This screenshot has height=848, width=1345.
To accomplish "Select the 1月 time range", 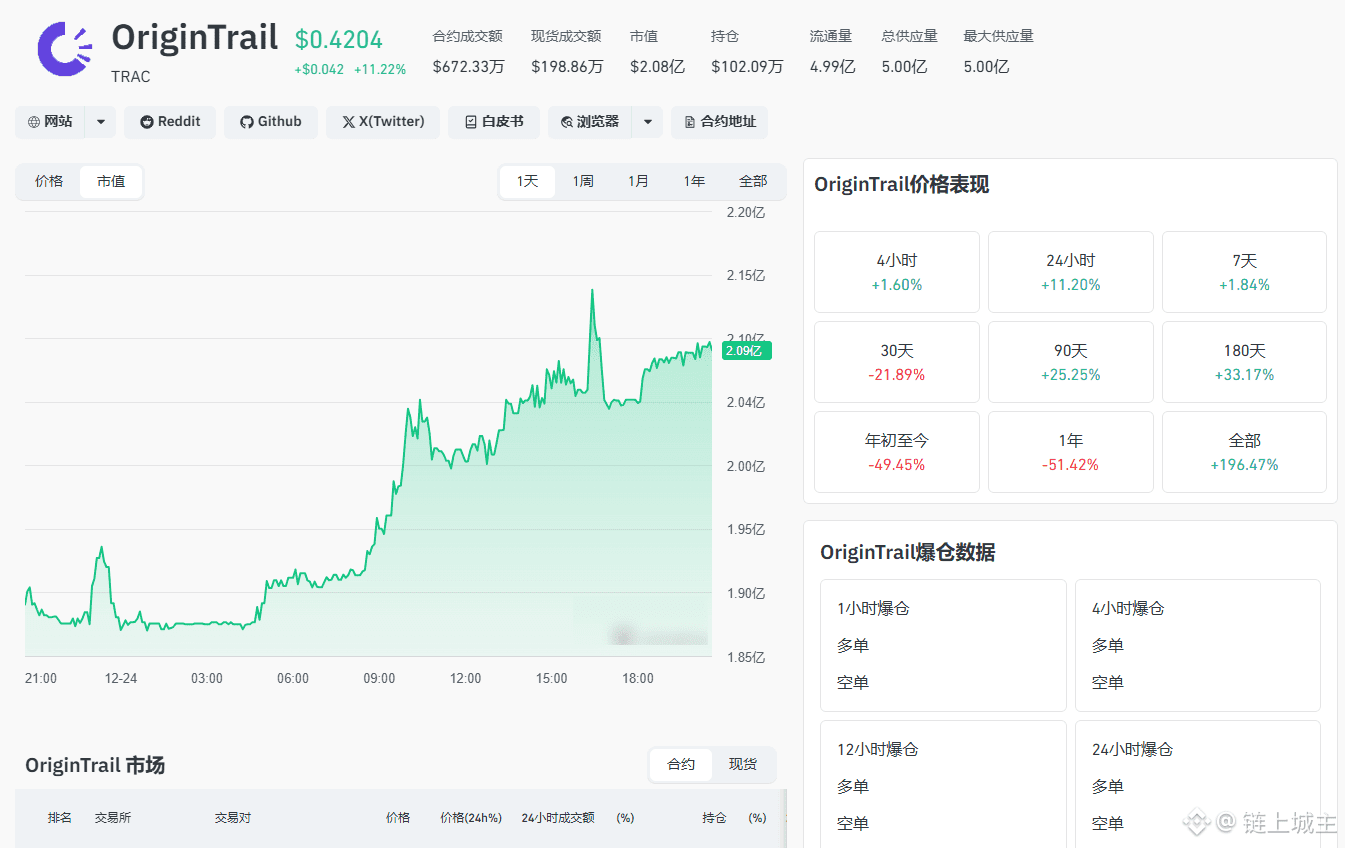I will point(638,182).
